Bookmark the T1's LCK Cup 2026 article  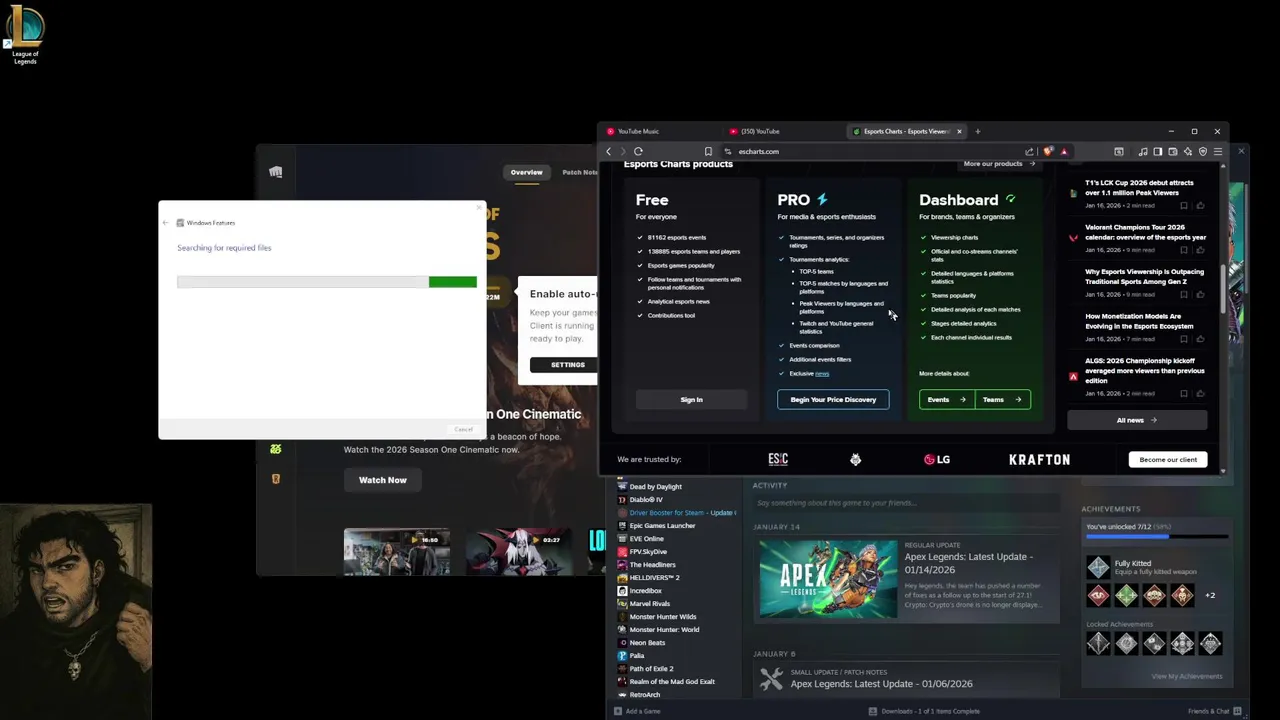coord(1184,205)
